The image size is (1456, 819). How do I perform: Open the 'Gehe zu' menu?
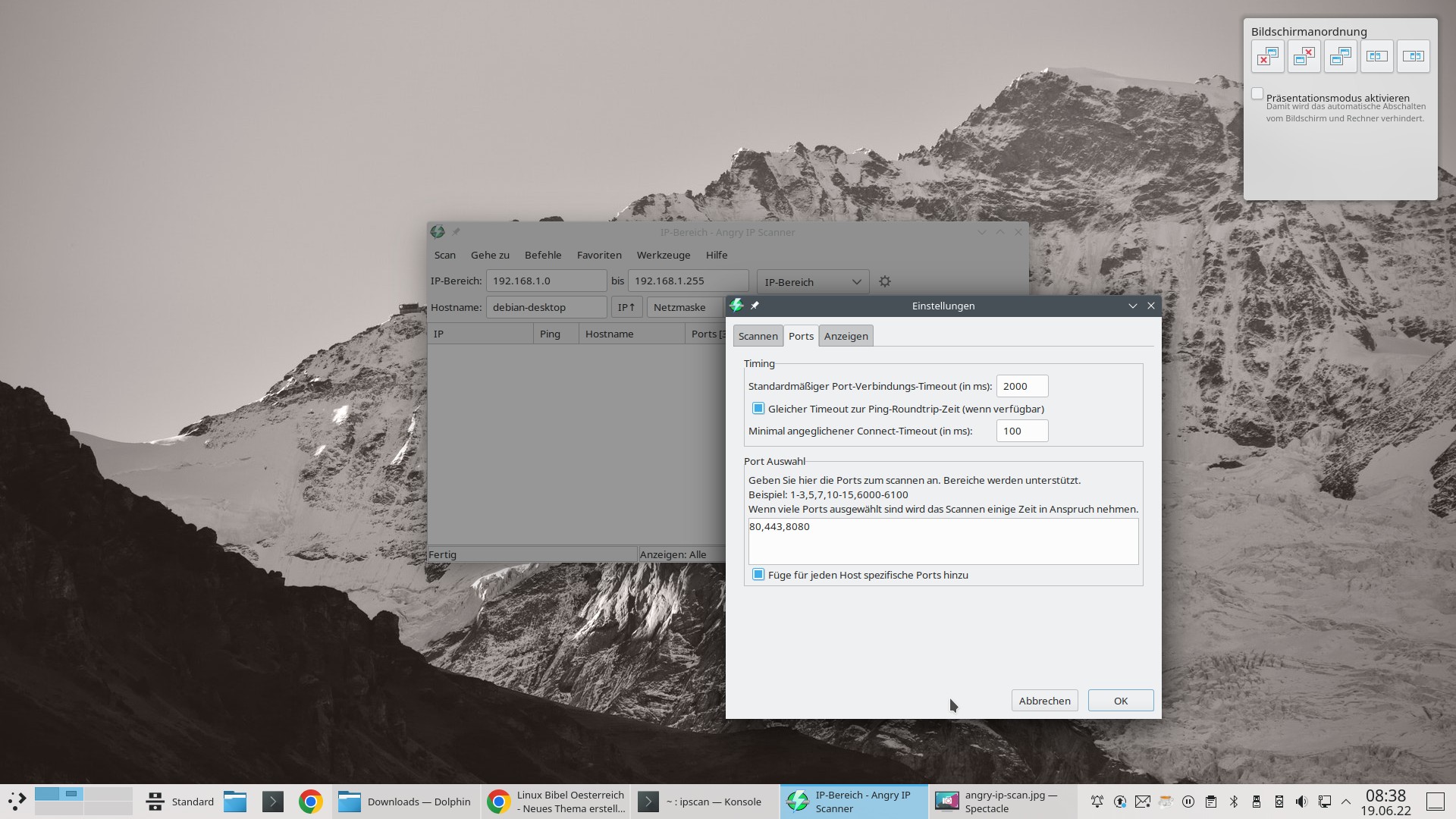click(x=490, y=255)
